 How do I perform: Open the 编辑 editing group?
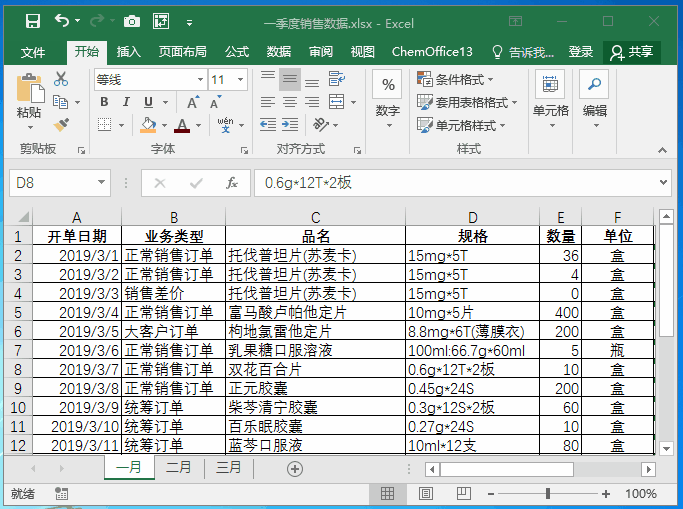tap(595, 100)
